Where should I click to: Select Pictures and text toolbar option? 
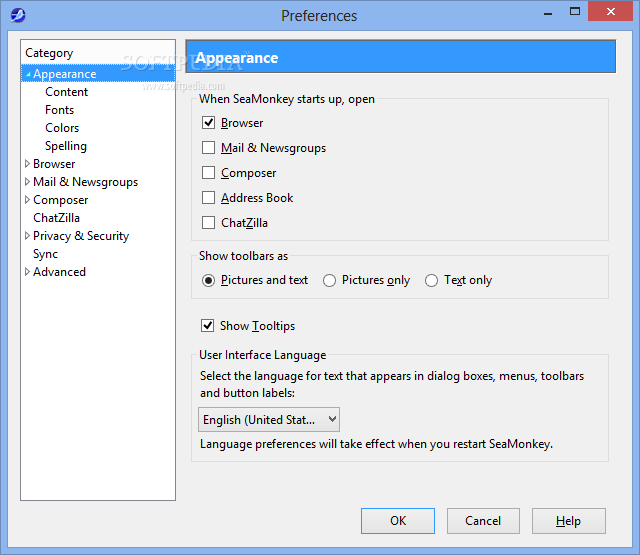(208, 280)
